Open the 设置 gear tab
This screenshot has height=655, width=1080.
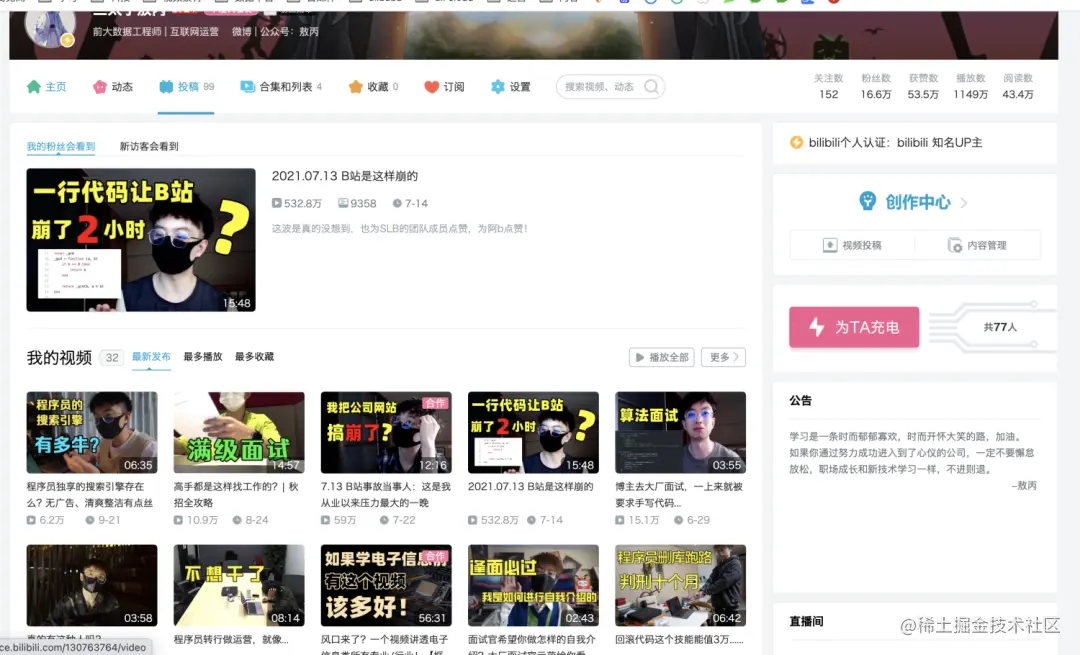click(x=510, y=87)
